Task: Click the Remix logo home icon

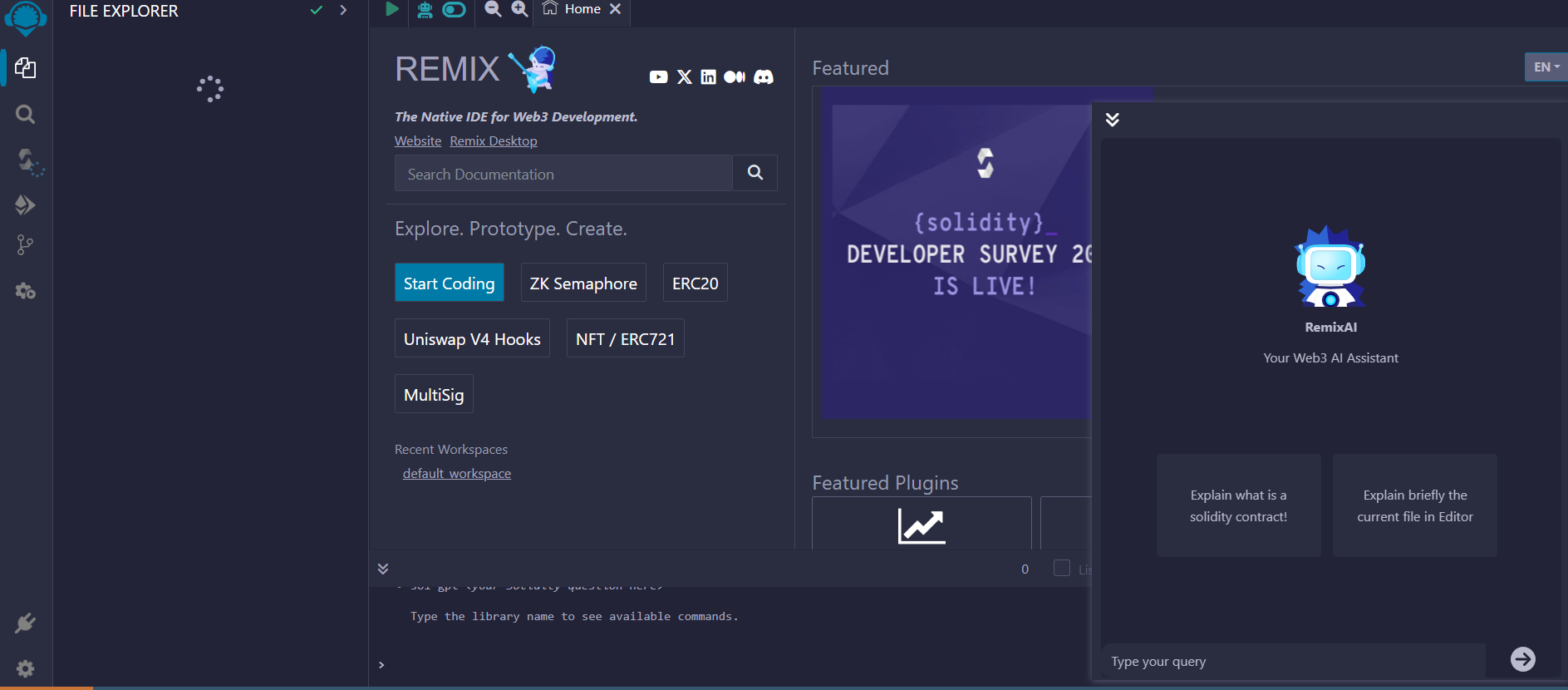Action: (26, 17)
